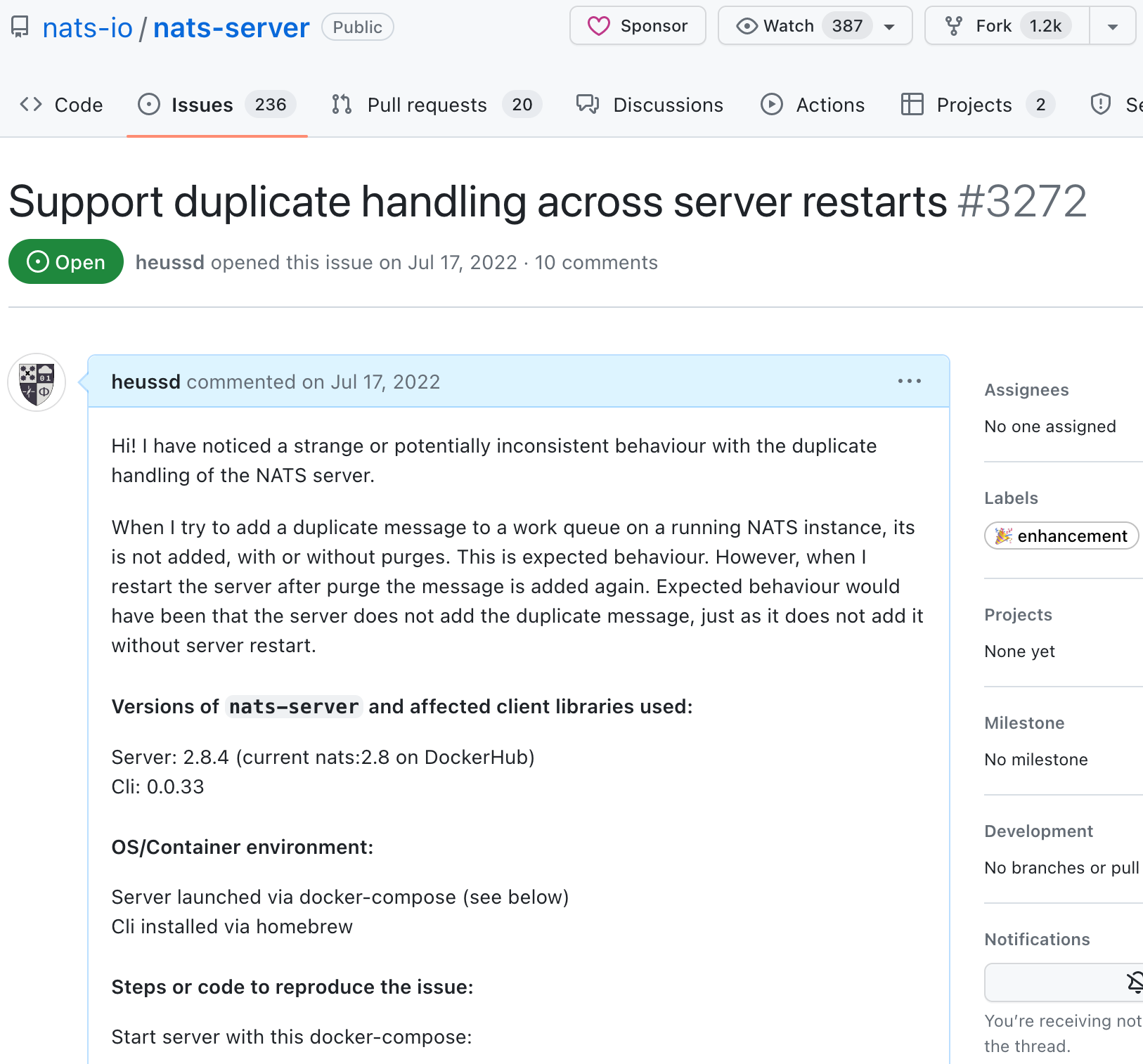
Task: Click the Watch eye icon
Action: 747,26
